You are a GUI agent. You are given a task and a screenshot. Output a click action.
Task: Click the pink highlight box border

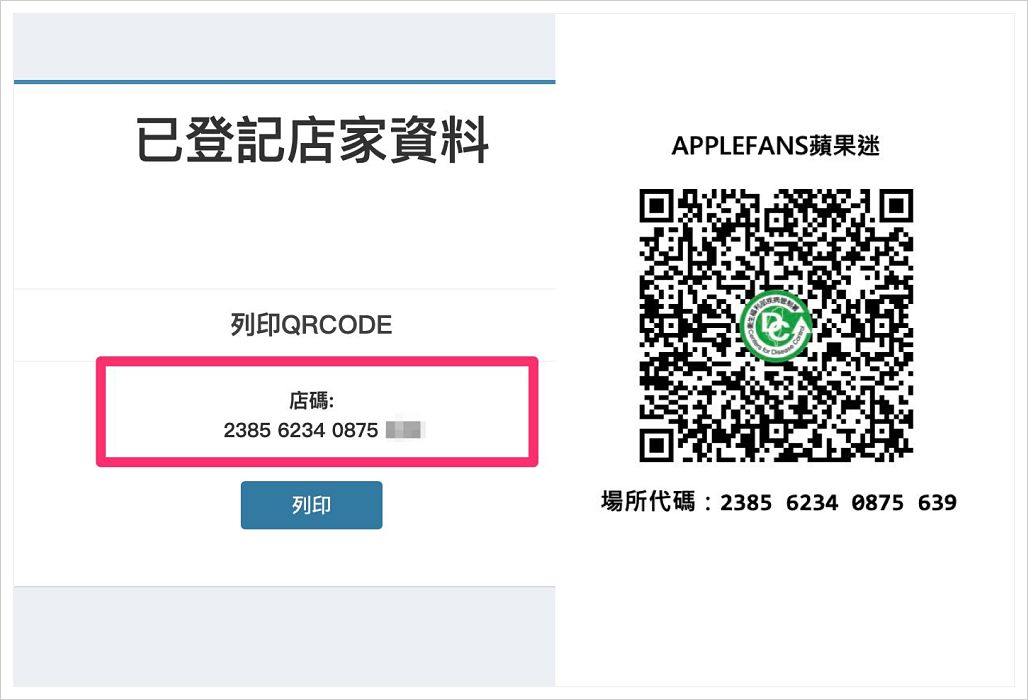[317, 360]
